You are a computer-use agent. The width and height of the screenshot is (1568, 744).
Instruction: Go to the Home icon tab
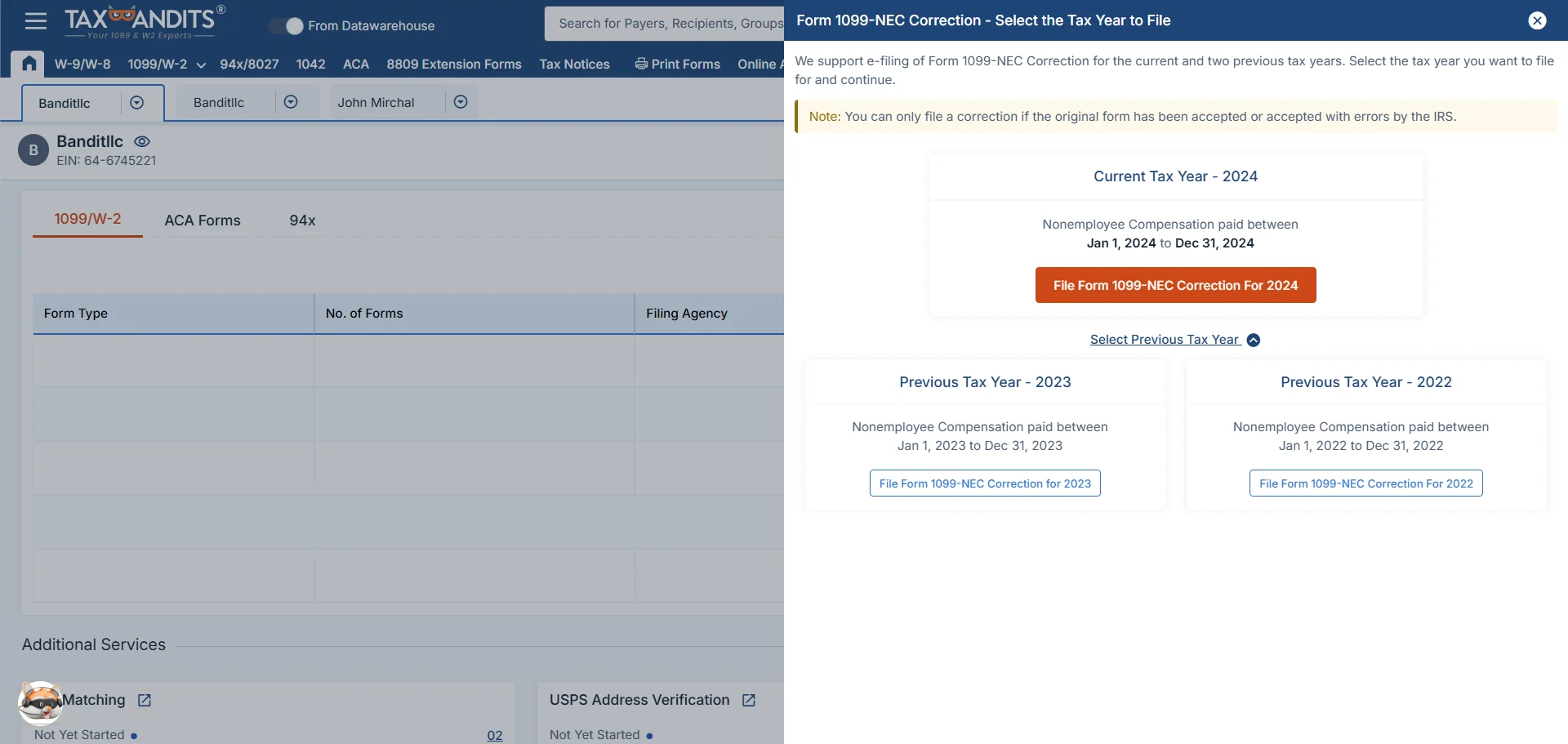click(29, 64)
